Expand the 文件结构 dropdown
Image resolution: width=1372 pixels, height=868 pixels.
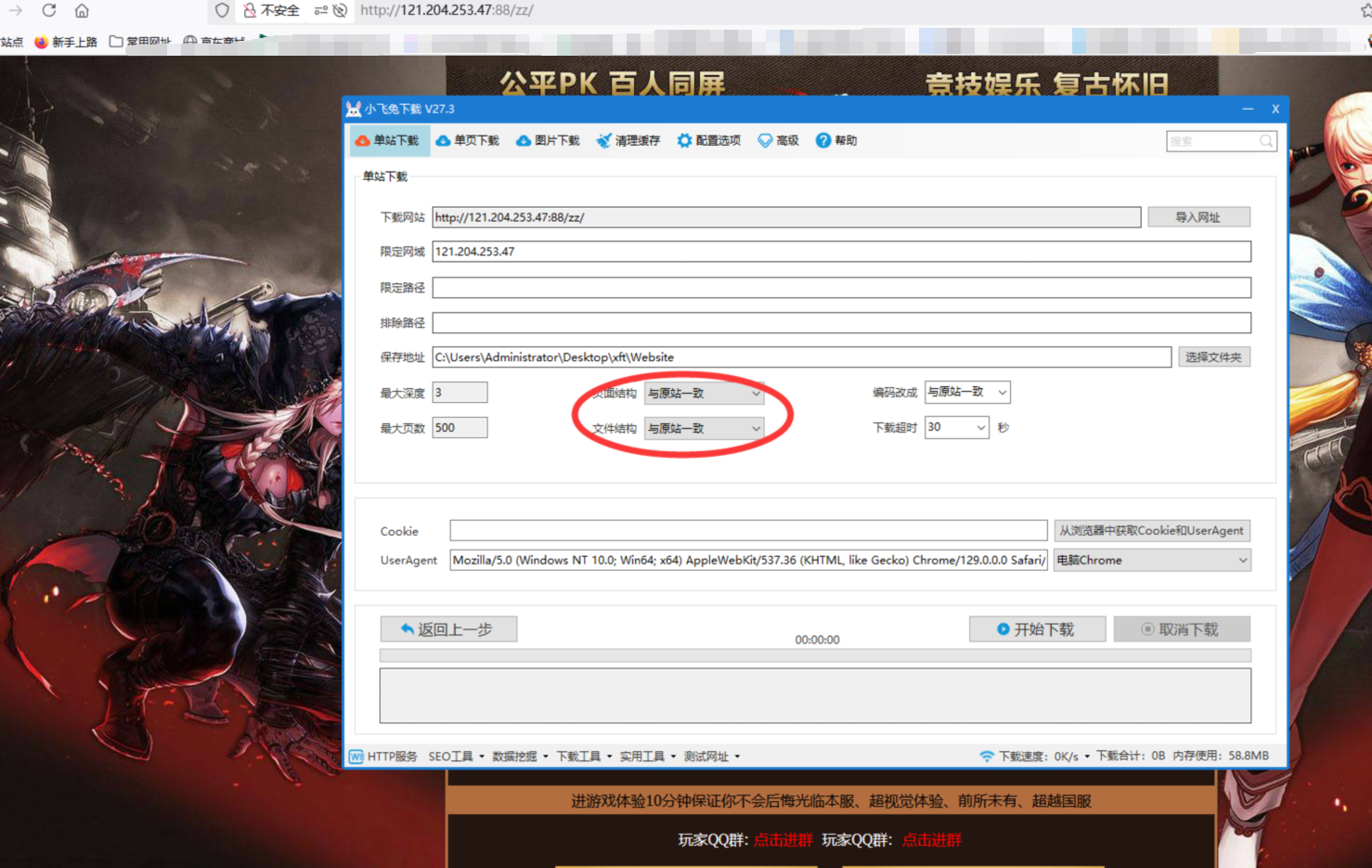704,428
